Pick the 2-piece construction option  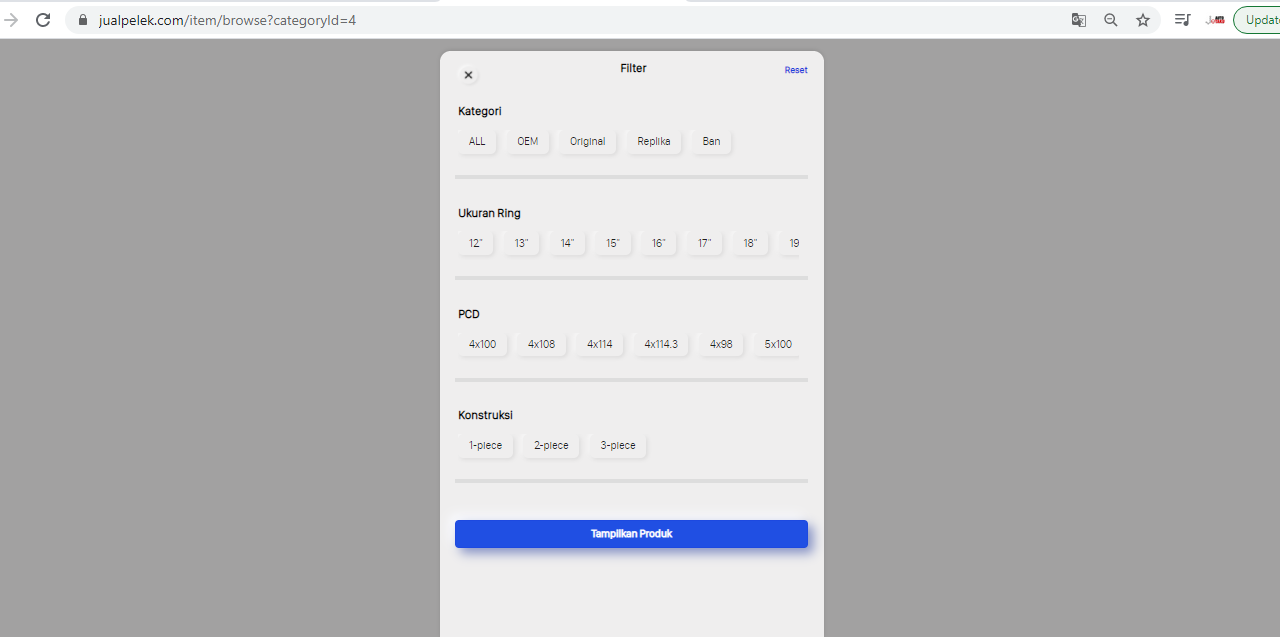coord(551,446)
